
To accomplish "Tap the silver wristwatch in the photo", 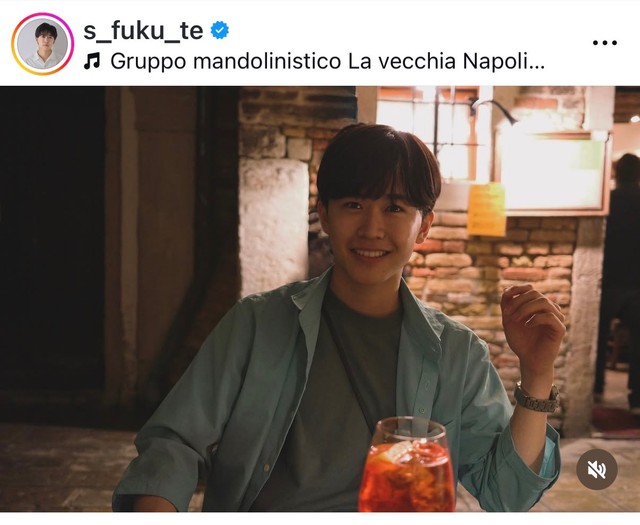I will tap(537, 397).
